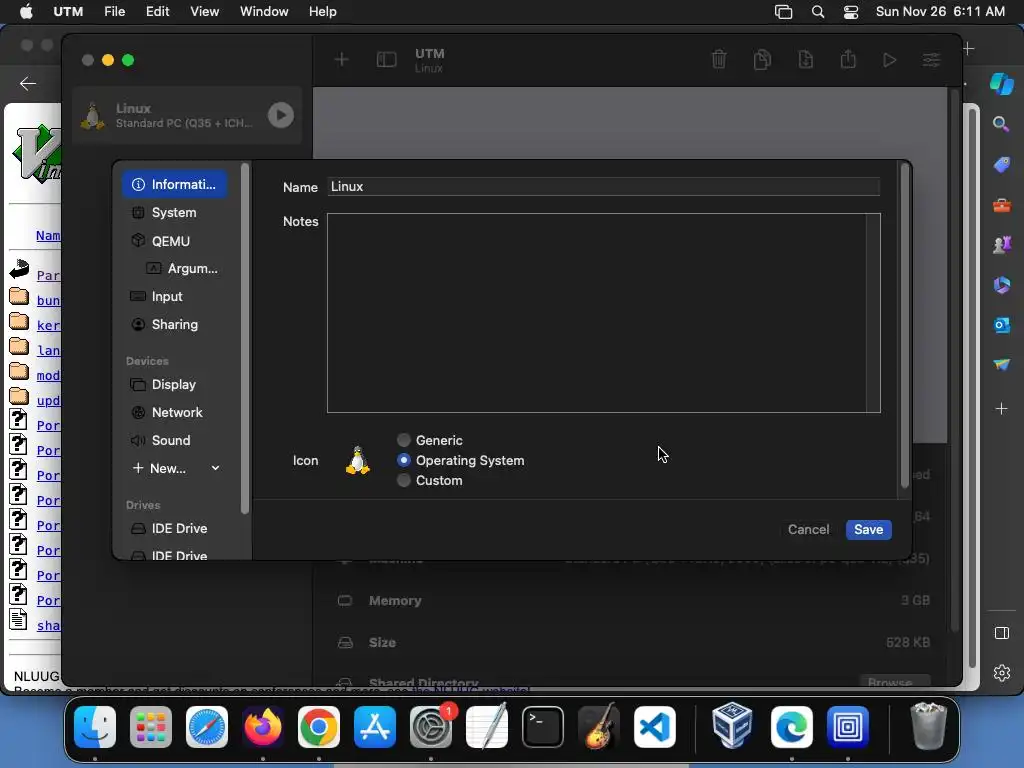
Task: Save the VM settings
Action: coord(869,530)
